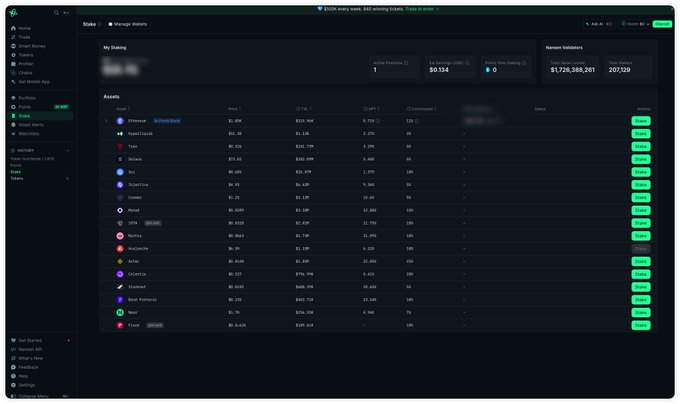Go to Portfolio menu item

[27, 98]
